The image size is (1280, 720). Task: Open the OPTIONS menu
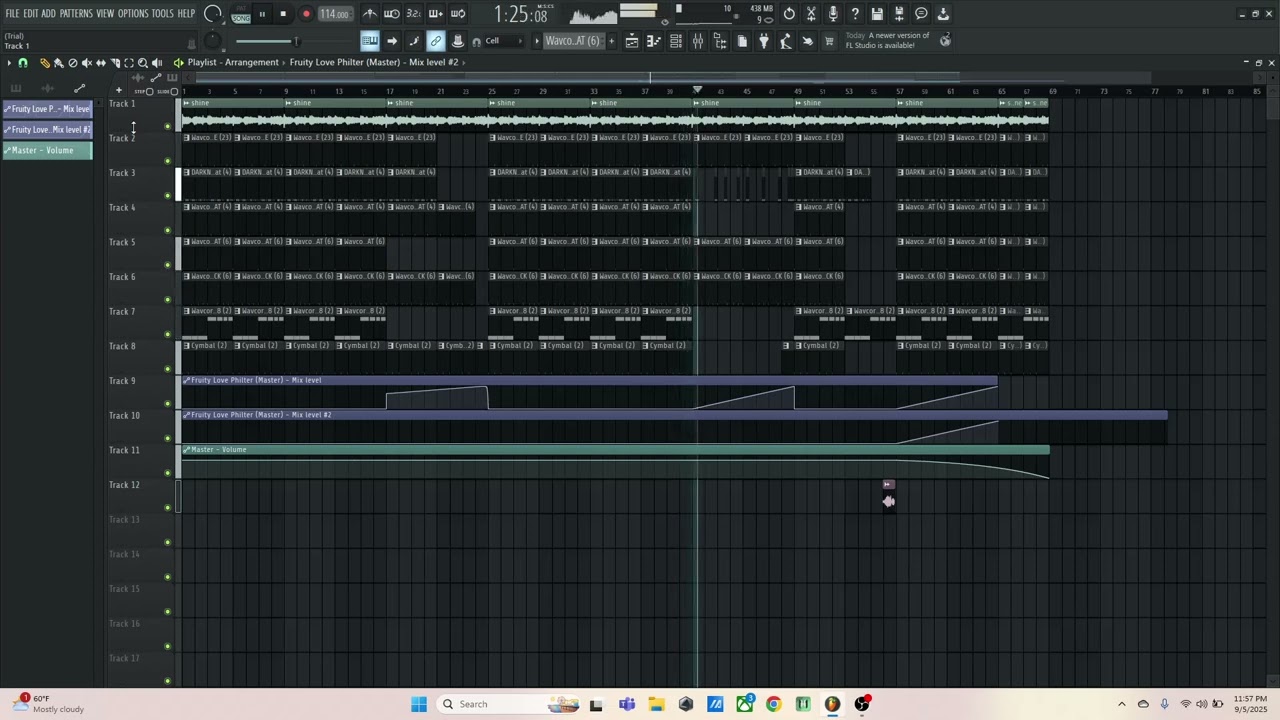(x=133, y=14)
